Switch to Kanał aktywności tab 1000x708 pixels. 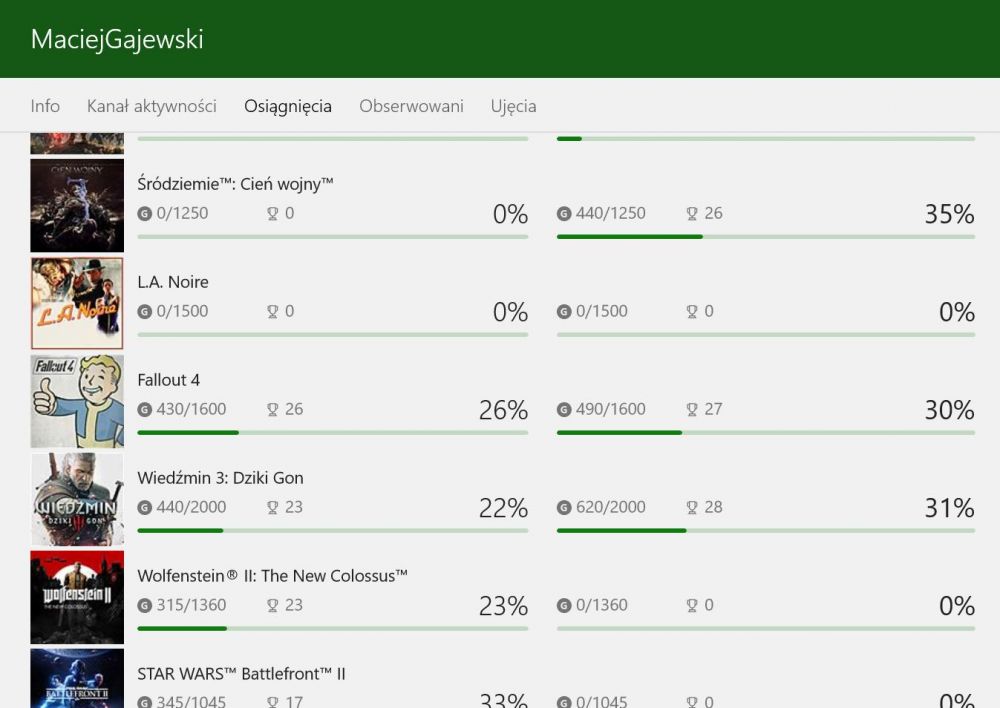[x=152, y=106]
